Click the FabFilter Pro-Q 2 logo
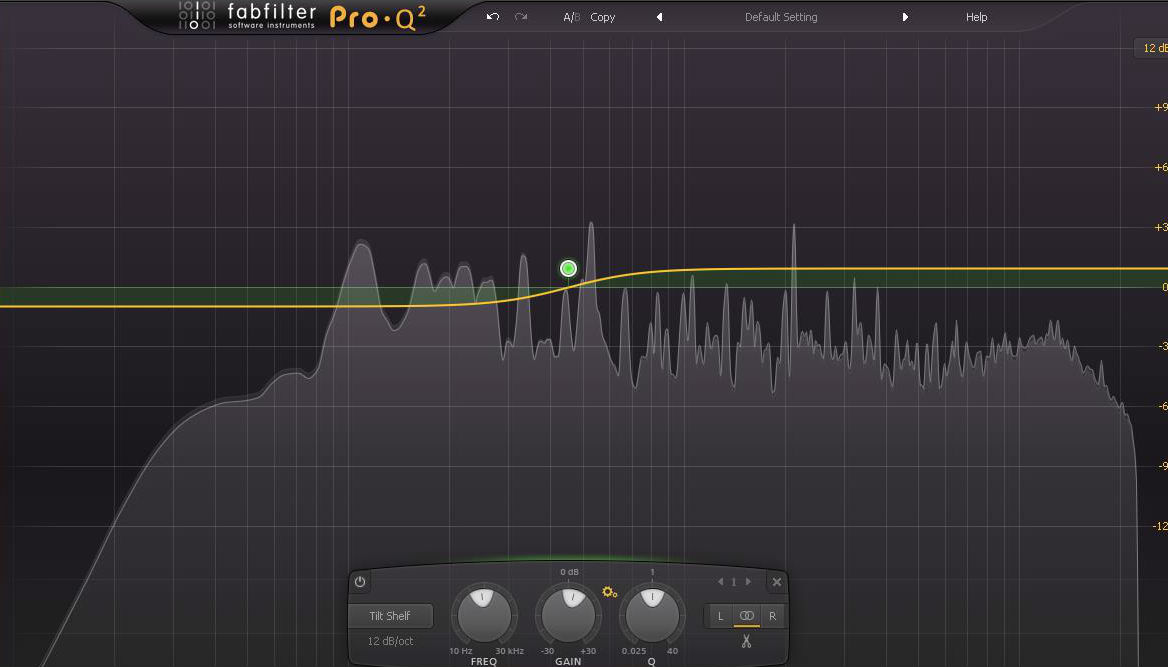Viewport: 1168px width, 667px height. [x=302, y=16]
